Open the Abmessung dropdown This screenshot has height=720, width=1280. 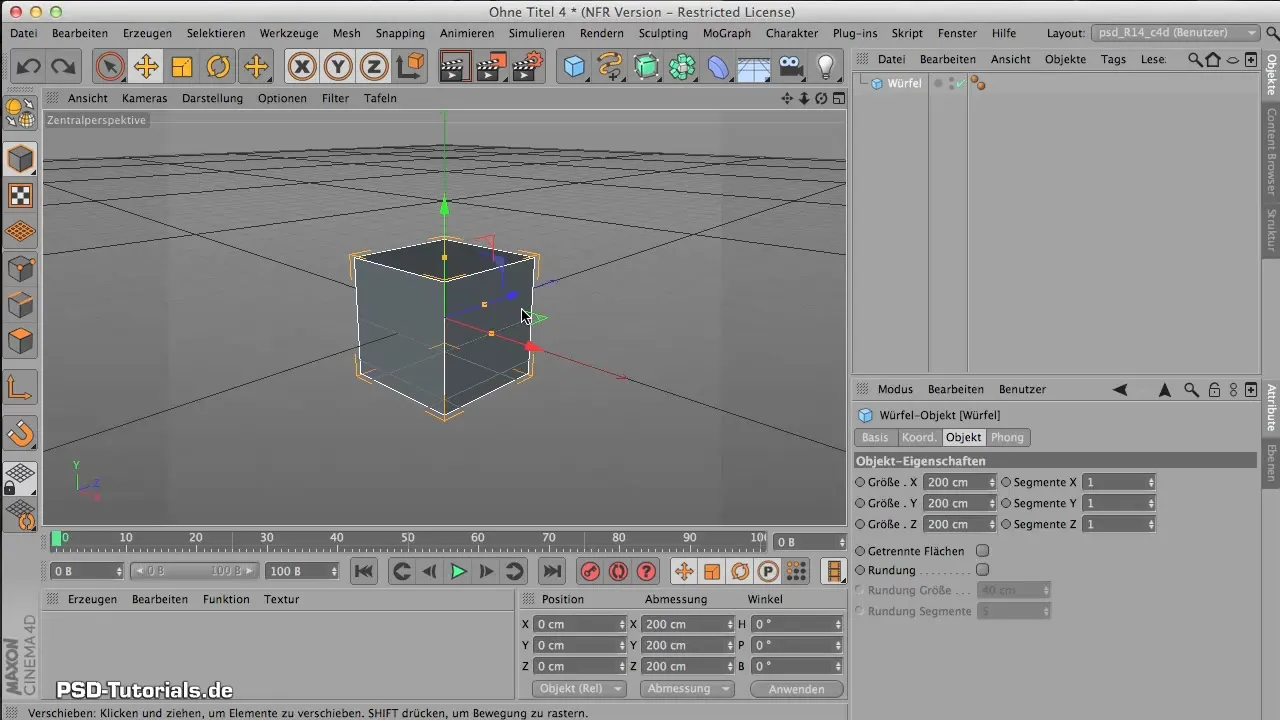tap(687, 689)
